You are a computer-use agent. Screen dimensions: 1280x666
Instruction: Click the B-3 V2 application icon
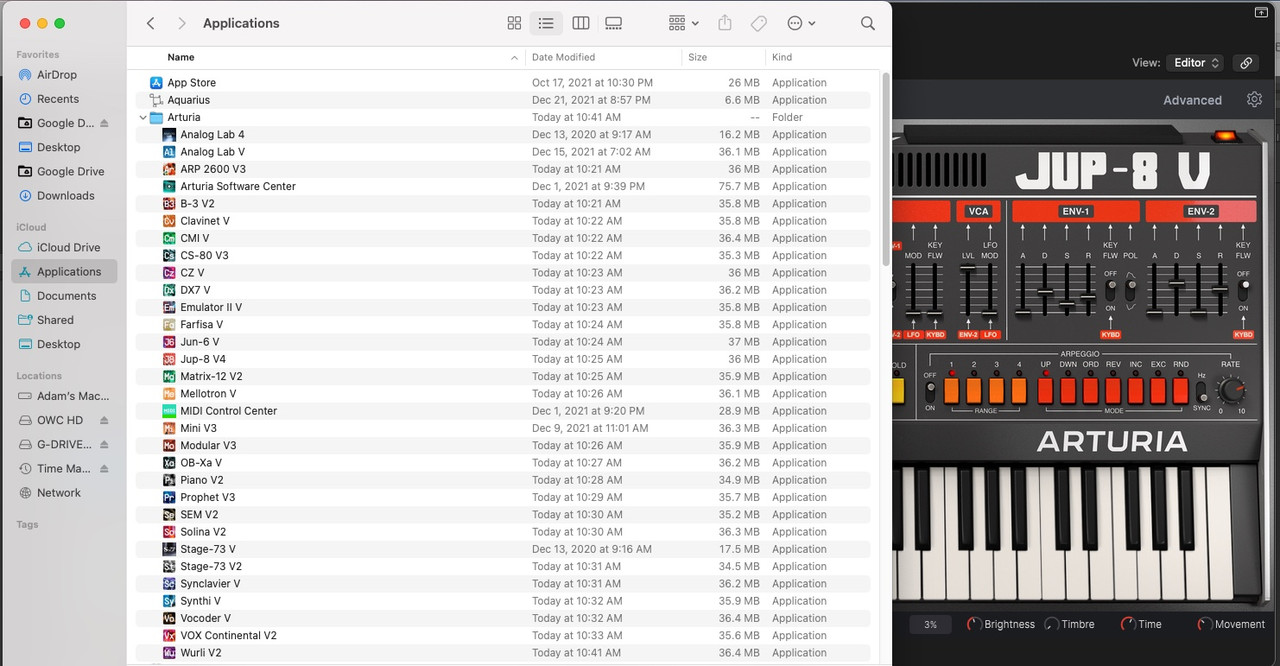point(169,204)
